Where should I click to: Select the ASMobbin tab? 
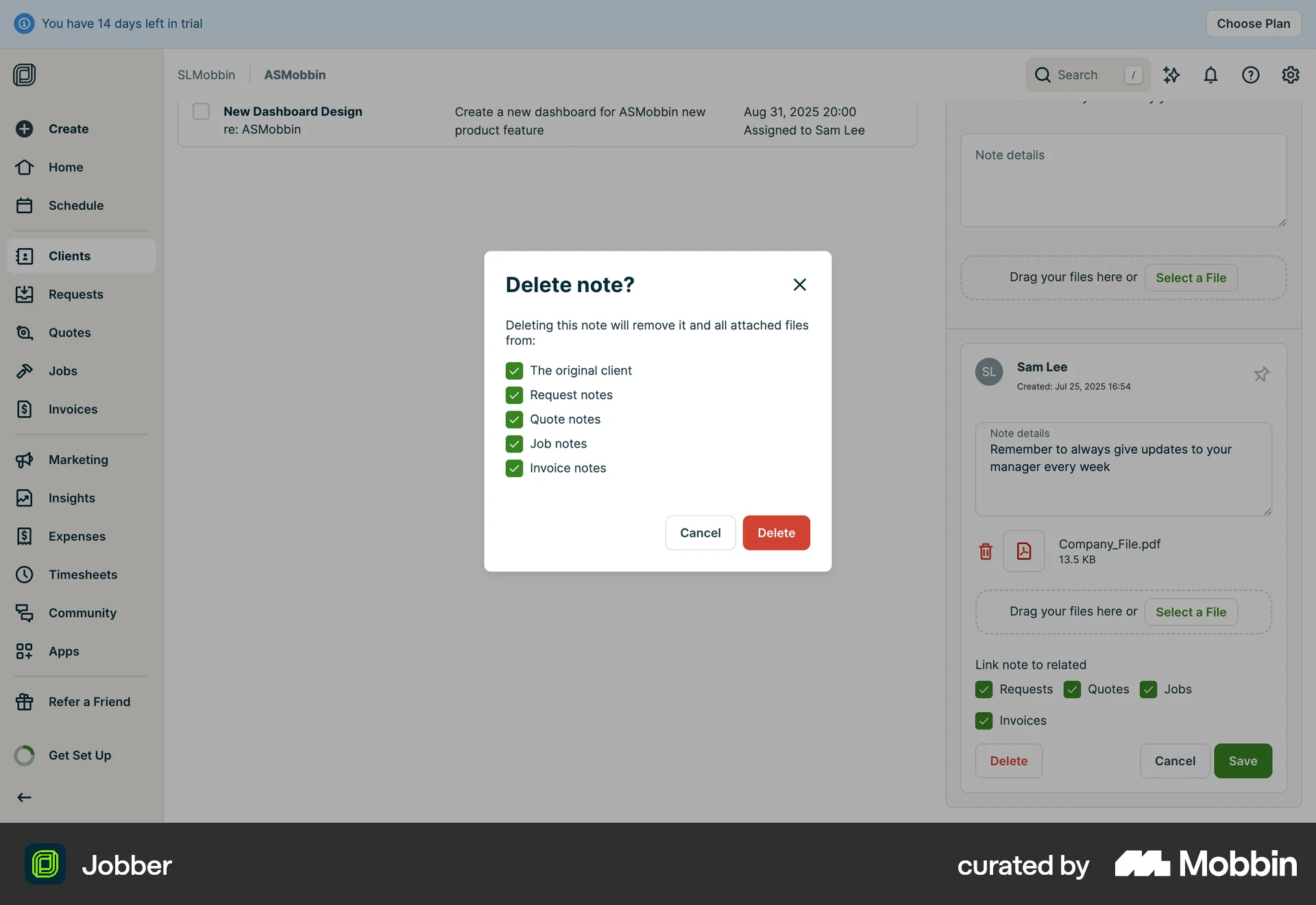pos(295,75)
